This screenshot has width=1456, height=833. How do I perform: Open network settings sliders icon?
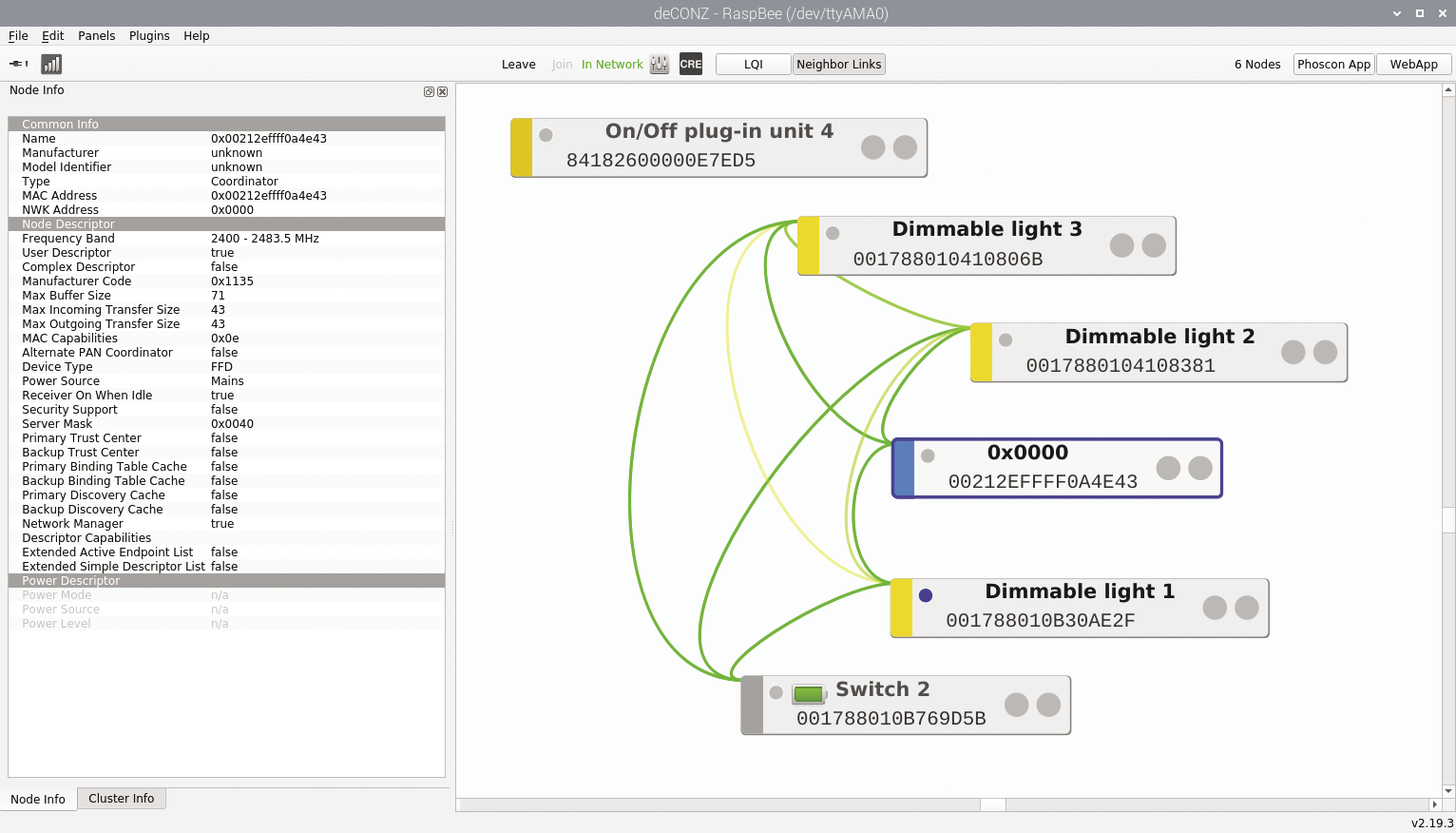click(x=660, y=64)
